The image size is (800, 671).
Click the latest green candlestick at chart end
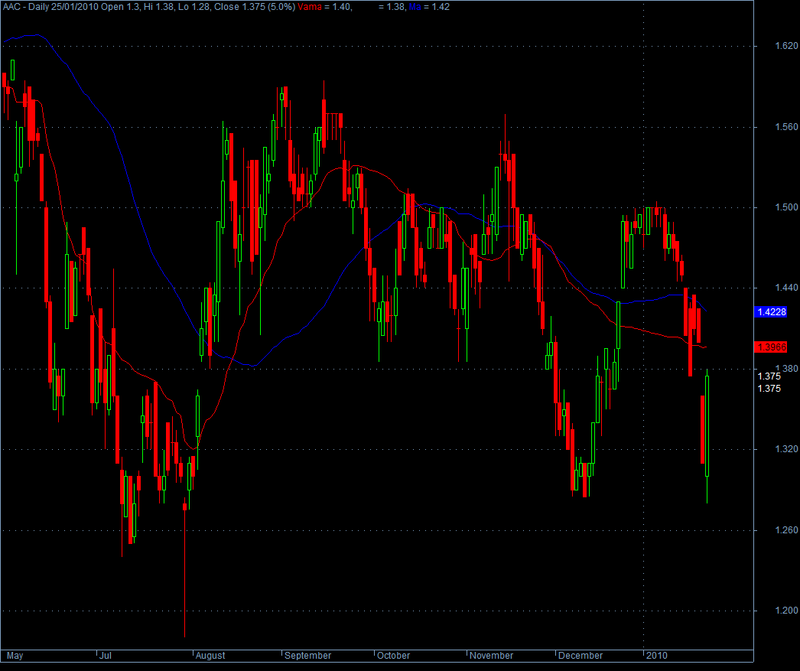[707, 426]
